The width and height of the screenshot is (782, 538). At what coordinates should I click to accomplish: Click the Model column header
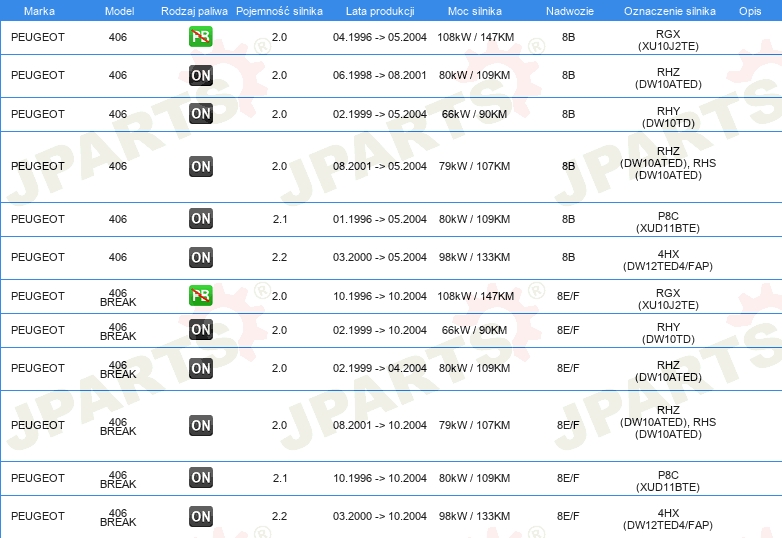119,11
